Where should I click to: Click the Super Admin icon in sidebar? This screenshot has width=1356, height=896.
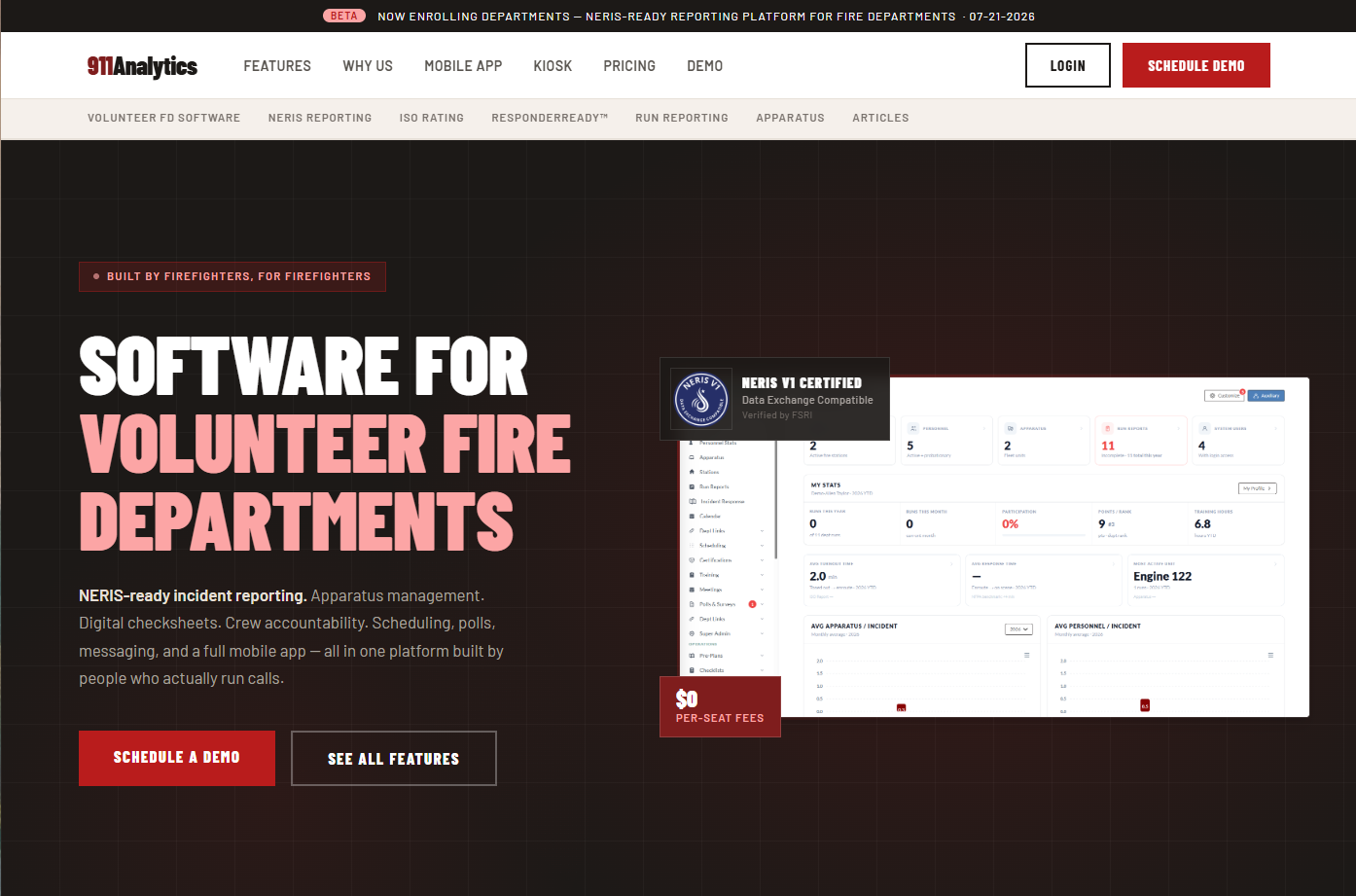[x=692, y=633]
